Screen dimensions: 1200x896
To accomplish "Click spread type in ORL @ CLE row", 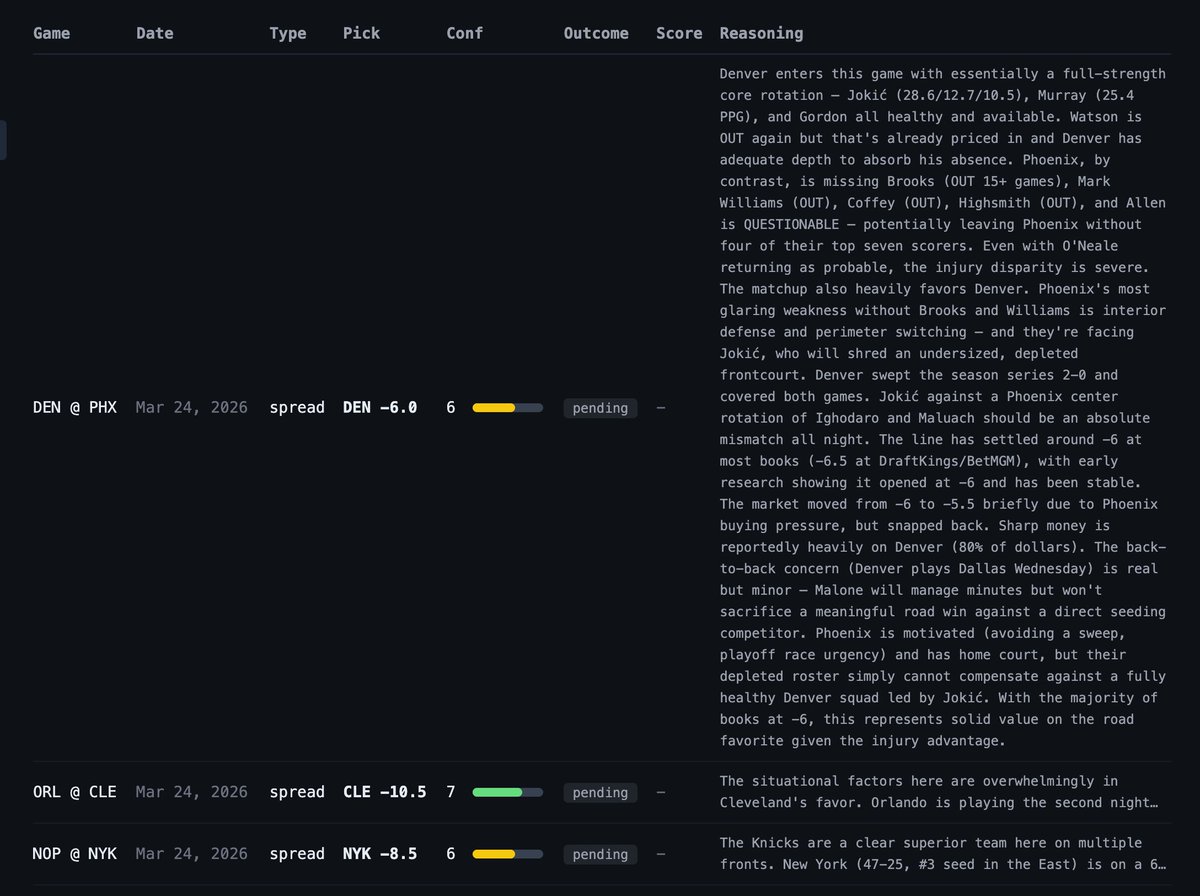I will 297,792.
